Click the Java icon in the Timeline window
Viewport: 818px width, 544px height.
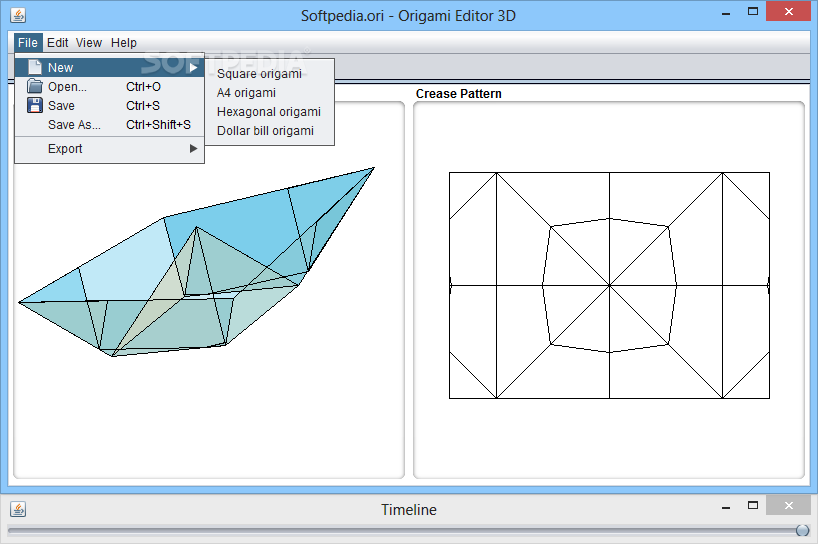pyautogui.click(x=18, y=509)
